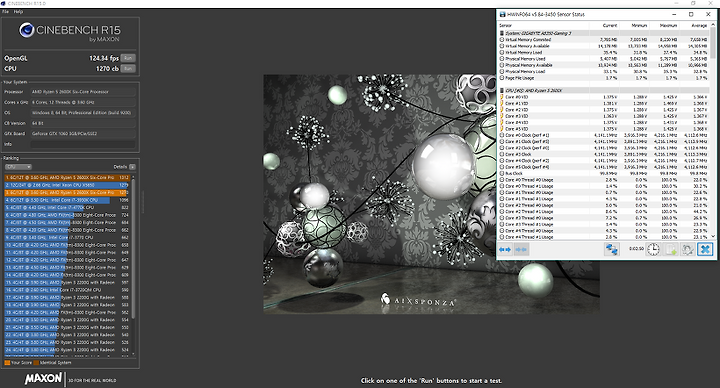Toggle the ranking Details button
Viewport: 720px width, 388px height.
click(x=132, y=167)
